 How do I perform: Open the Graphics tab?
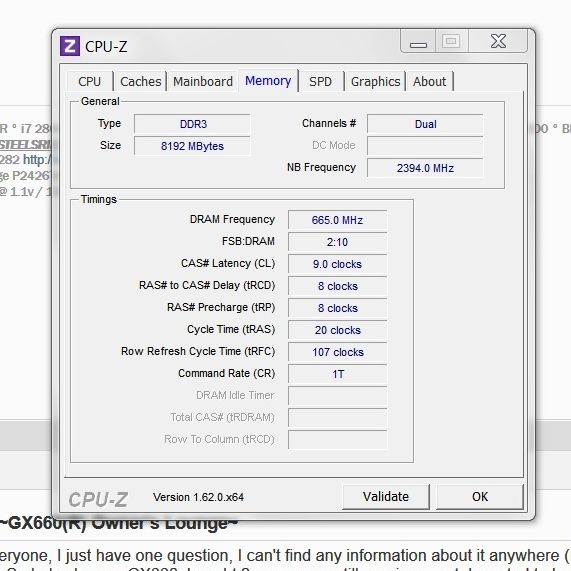pos(375,81)
